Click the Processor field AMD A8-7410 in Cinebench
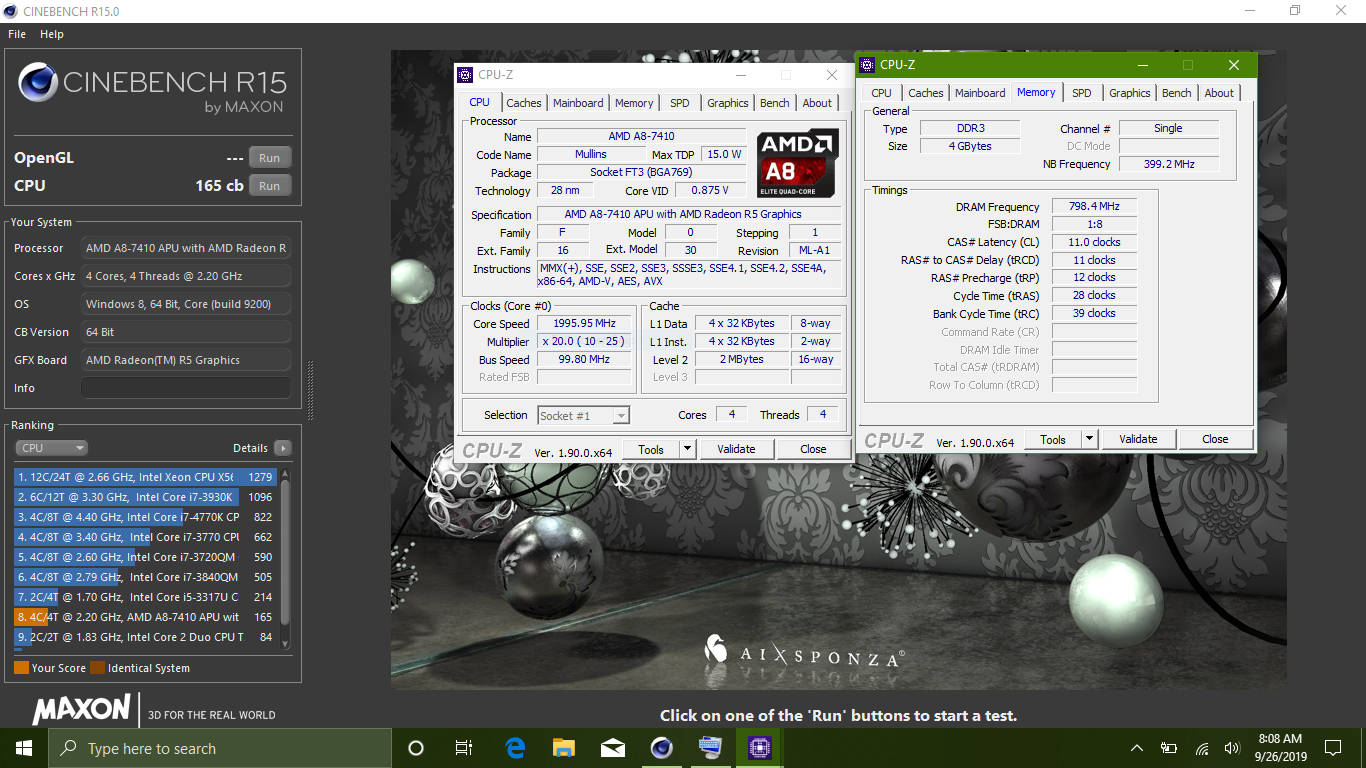Image resolution: width=1366 pixels, height=768 pixels. [x=186, y=248]
